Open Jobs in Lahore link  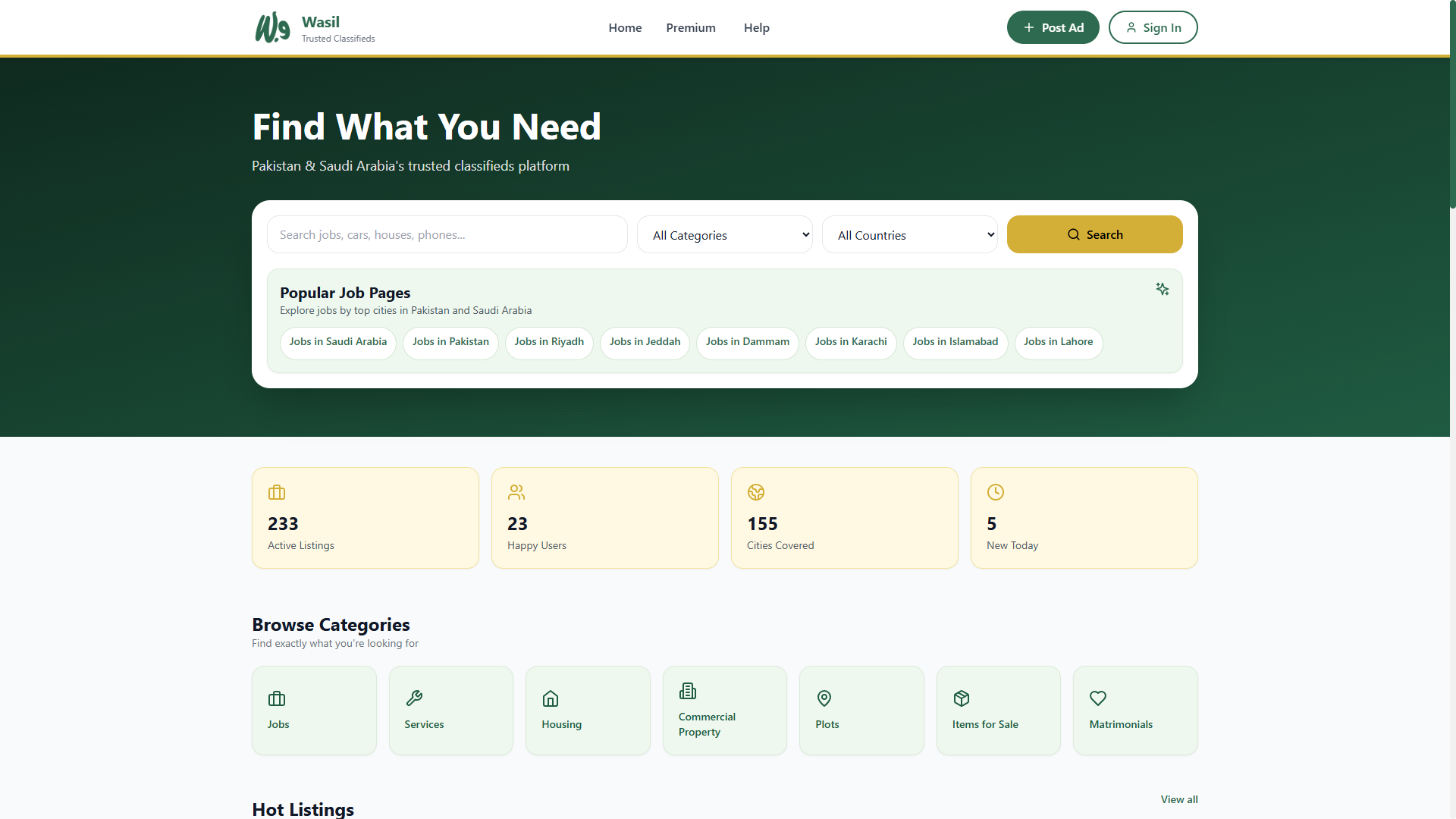point(1059,343)
